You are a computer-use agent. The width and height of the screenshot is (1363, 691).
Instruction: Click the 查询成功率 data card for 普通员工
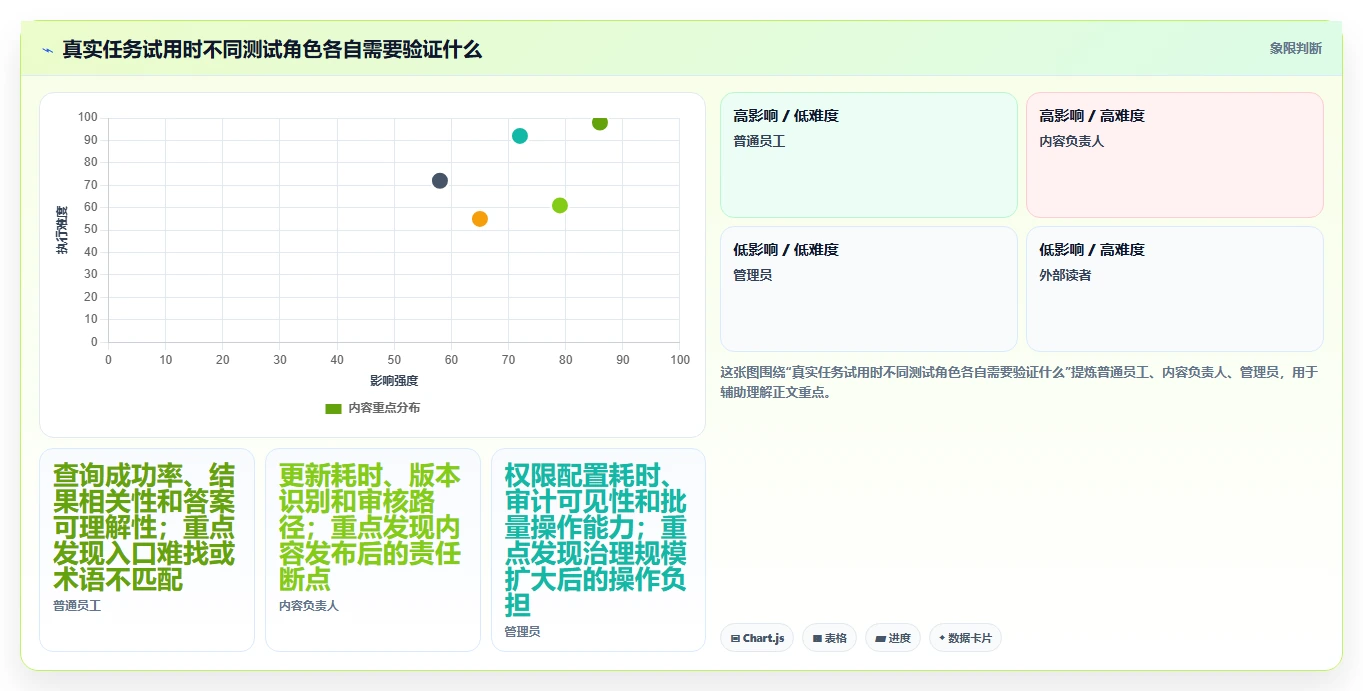pos(147,550)
